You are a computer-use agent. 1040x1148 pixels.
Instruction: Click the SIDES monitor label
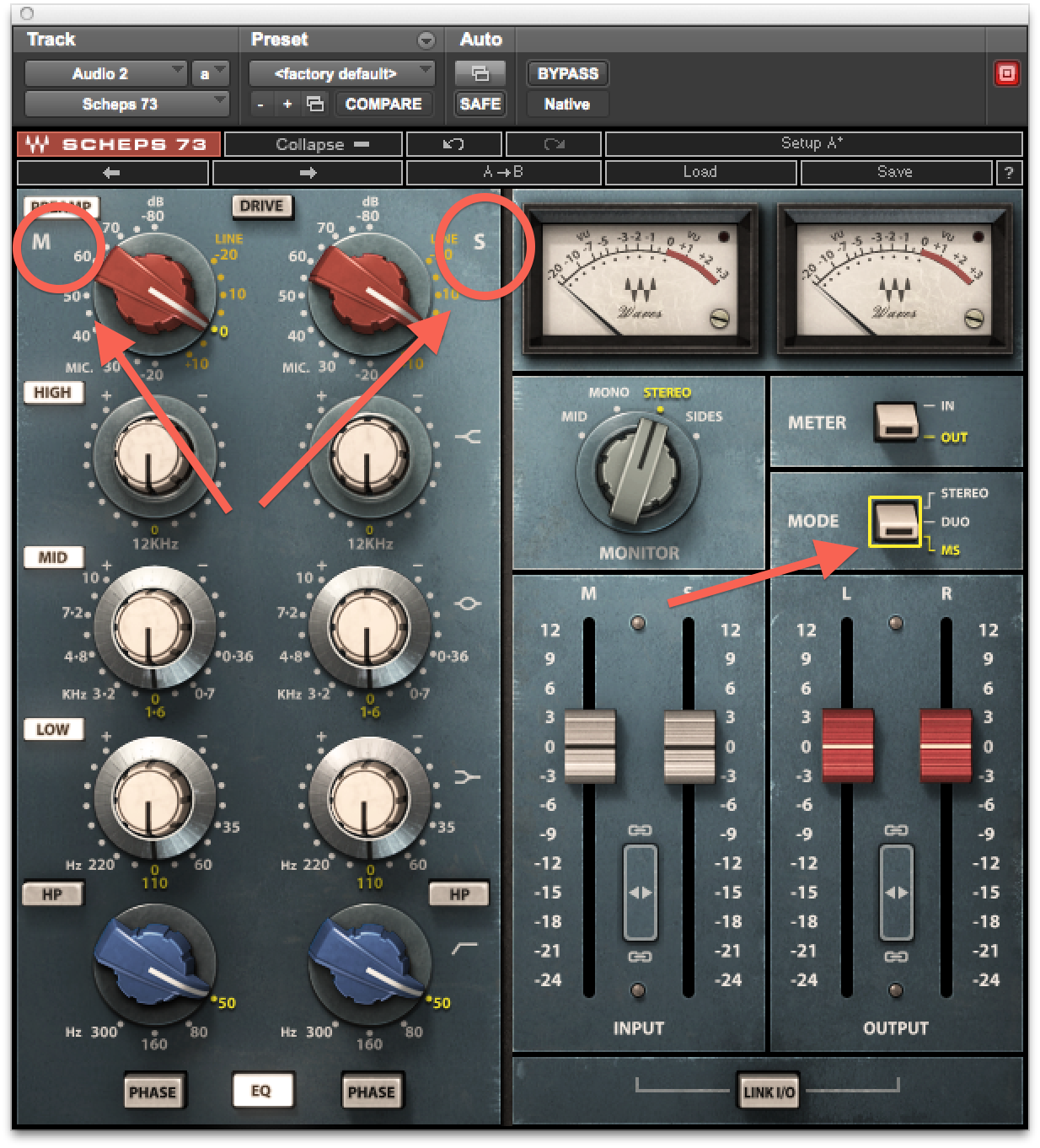(x=704, y=416)
